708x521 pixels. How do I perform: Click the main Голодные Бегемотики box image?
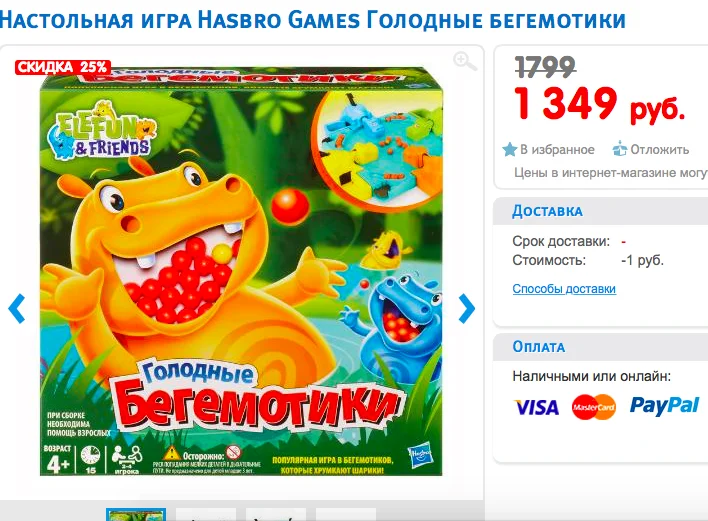pos(241,271)
